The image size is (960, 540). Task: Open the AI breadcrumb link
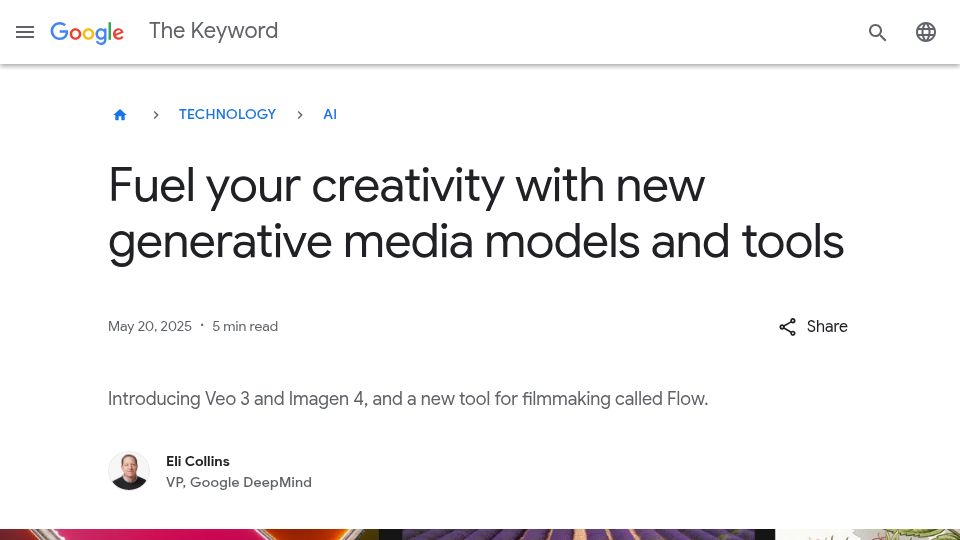[x=330, y=114]
